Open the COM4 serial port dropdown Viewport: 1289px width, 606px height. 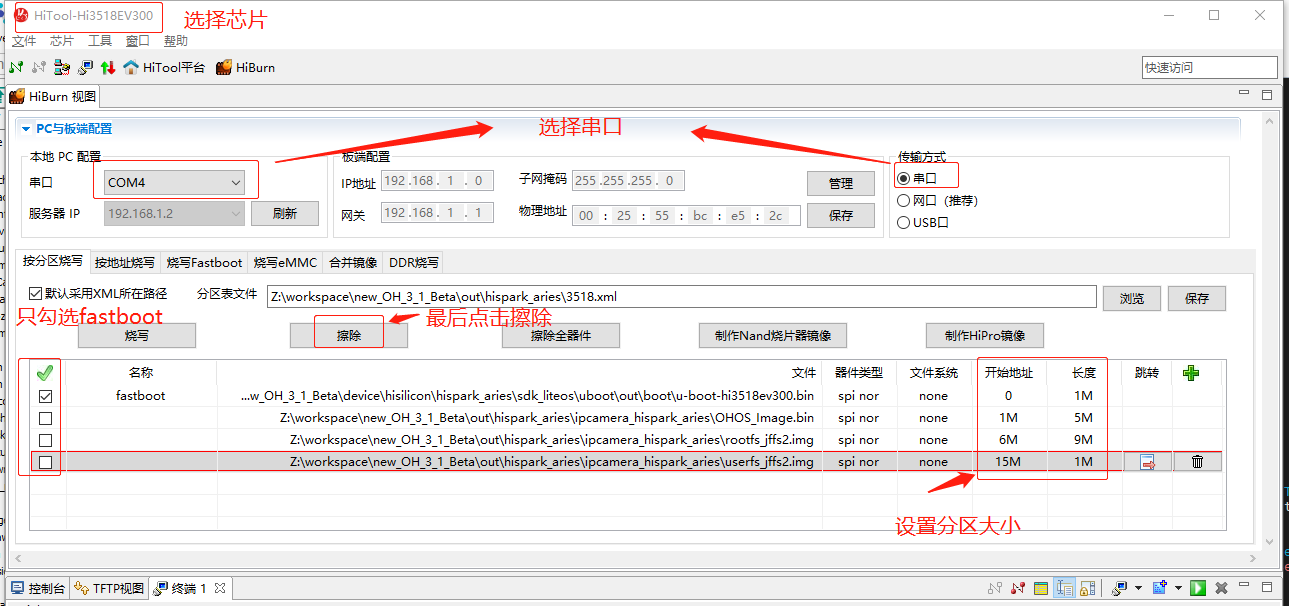coord(236,183)
